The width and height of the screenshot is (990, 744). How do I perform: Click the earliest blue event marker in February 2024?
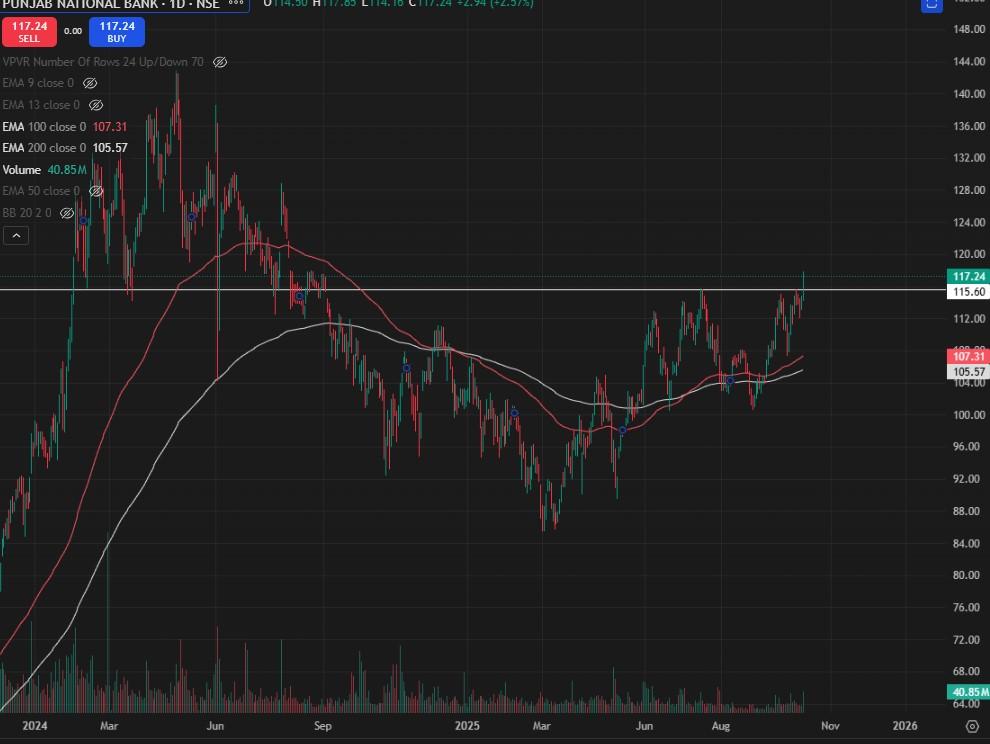[83, 220]
